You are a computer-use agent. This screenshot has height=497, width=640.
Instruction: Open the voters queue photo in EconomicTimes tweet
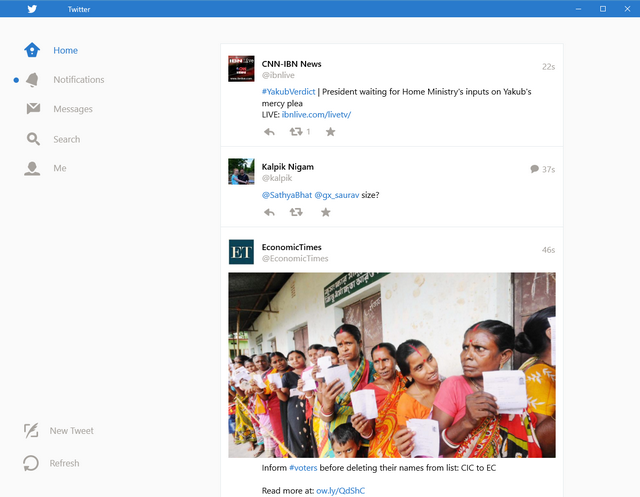click(392, 365)
